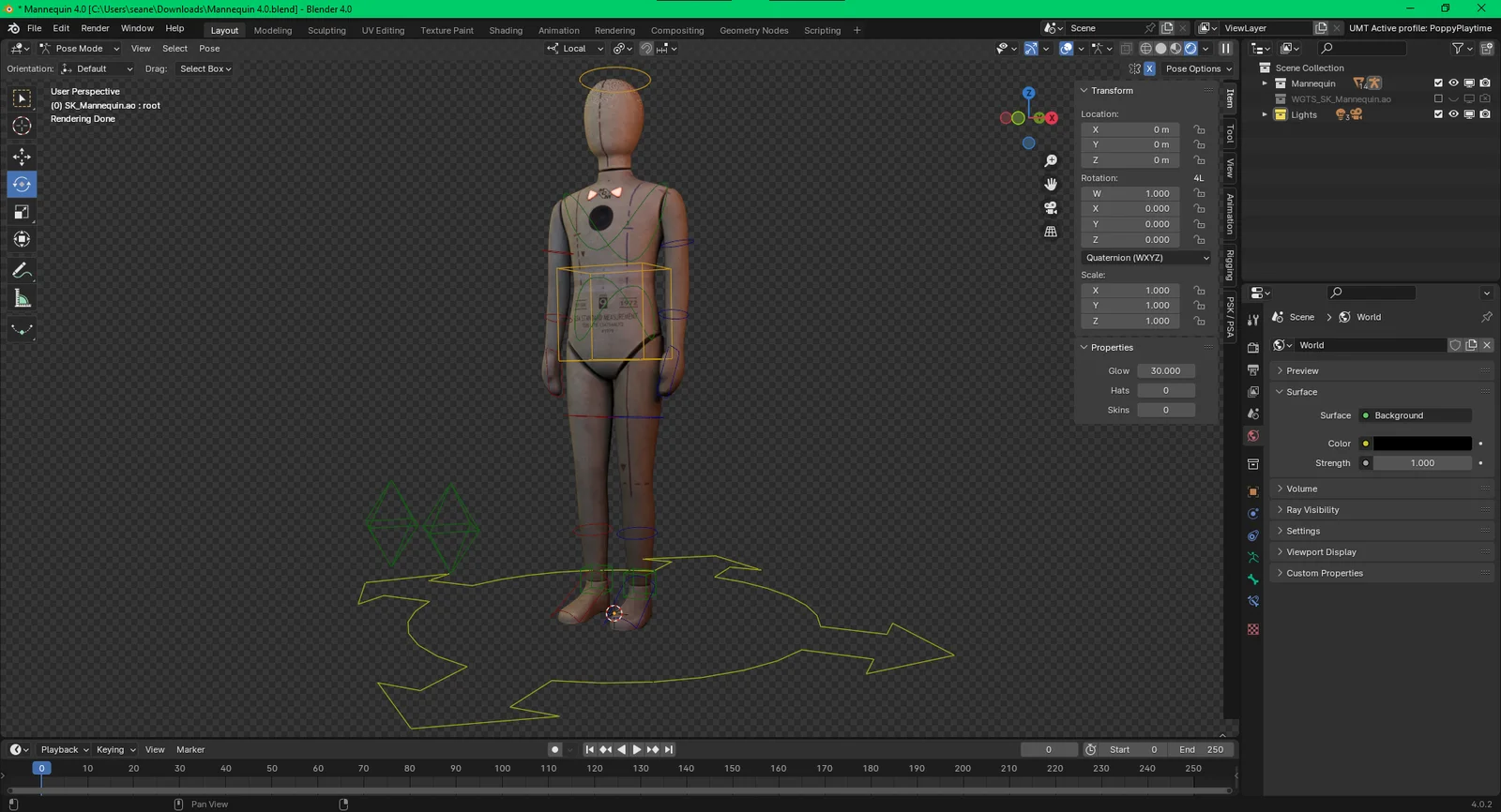This screenshot has height=812, width=1501.
Task: Disable Mannequin collection in renders camera icon
Action: [x=1485, y=83]
